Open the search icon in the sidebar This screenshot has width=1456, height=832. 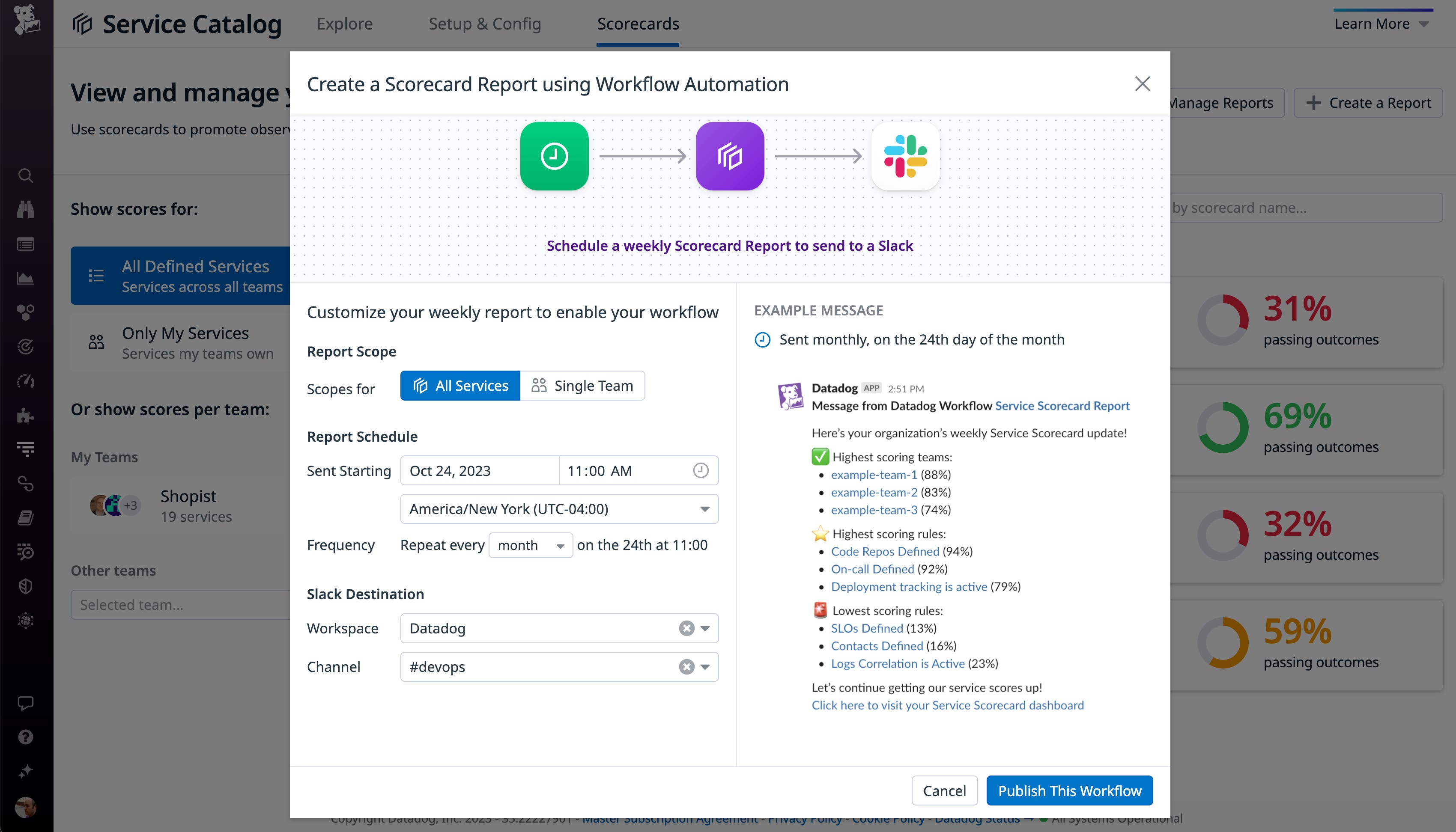[26, 177]
